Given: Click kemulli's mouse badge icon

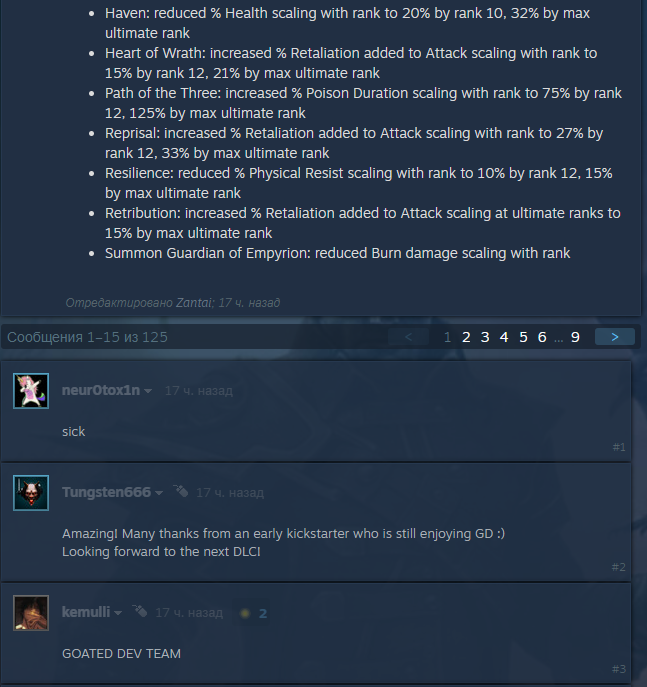Looking at the screenshot, I should click(140, 611).
